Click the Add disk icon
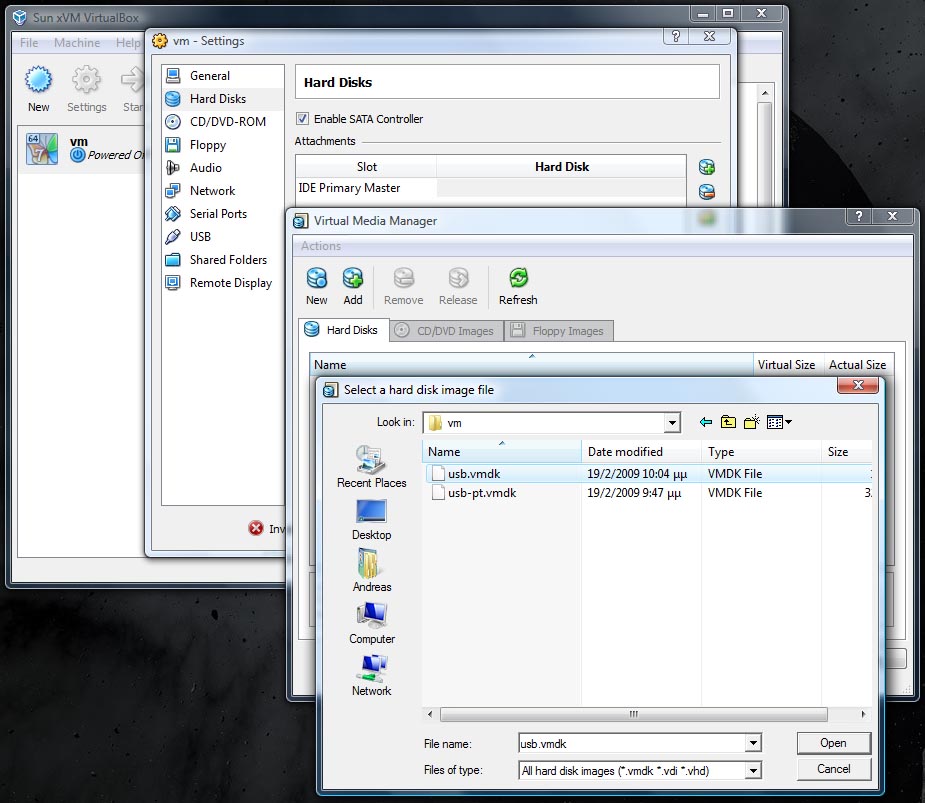The image size is (925, 803). [353, 279]
